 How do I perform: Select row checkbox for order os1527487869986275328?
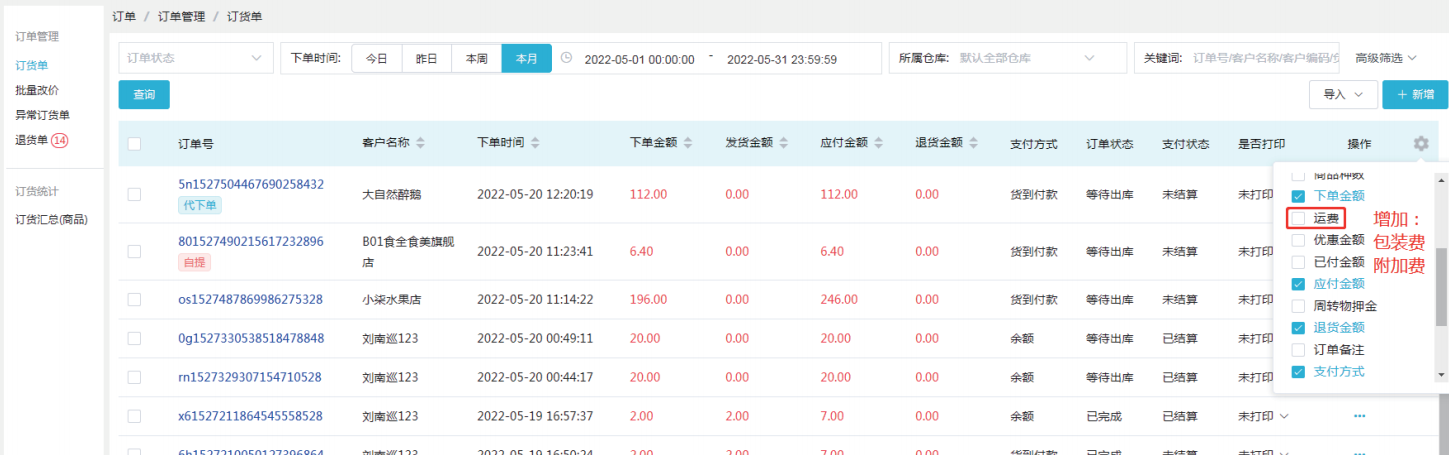[x=135, y=300]
